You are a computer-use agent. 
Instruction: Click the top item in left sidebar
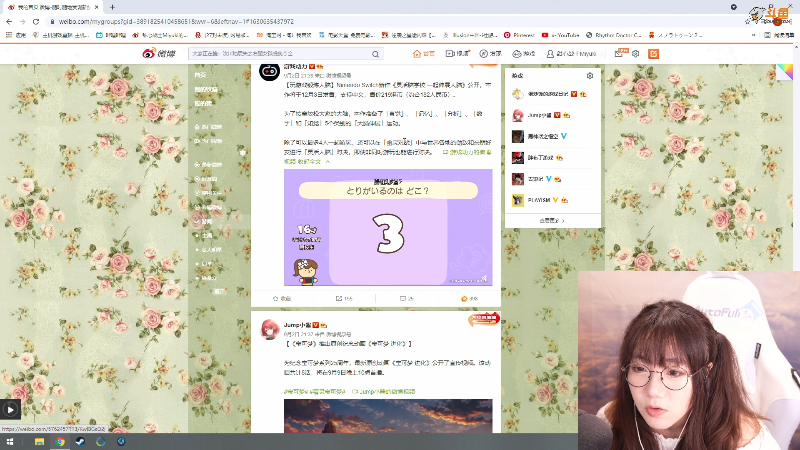click(x=200, y=75)
